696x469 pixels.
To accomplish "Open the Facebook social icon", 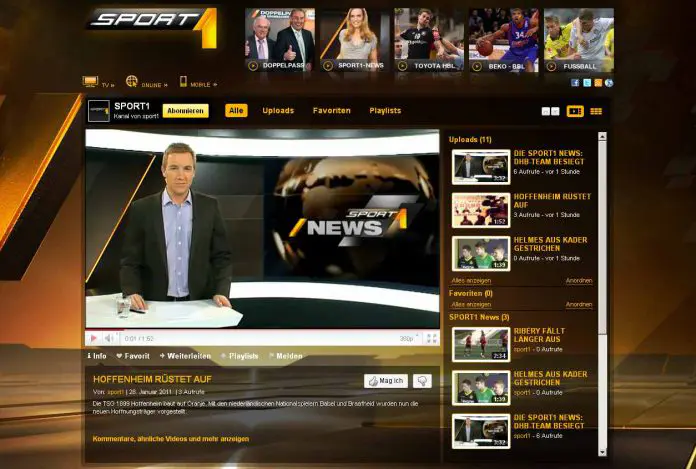I will pos(575,83).
